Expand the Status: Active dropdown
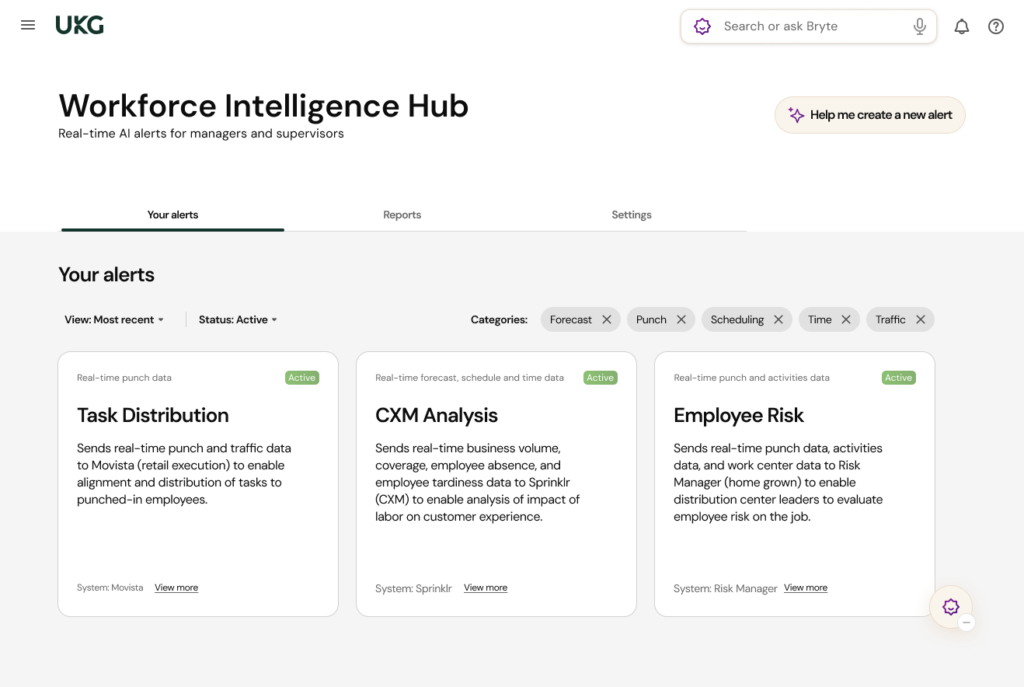The height and width of the screenshot is (687, 1024). 238,320
